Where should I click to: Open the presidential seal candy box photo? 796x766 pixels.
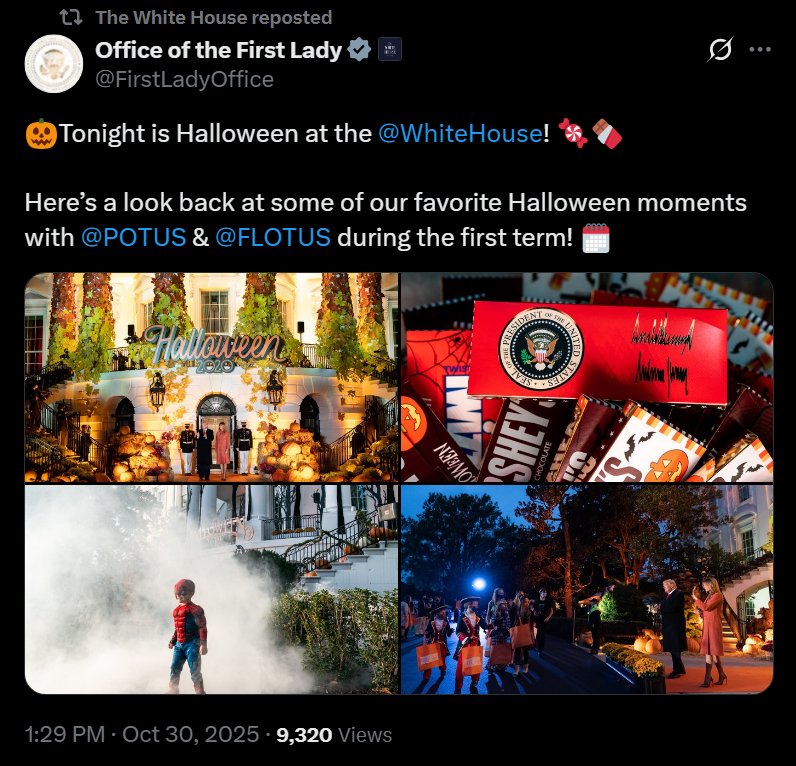pos(587,377)
